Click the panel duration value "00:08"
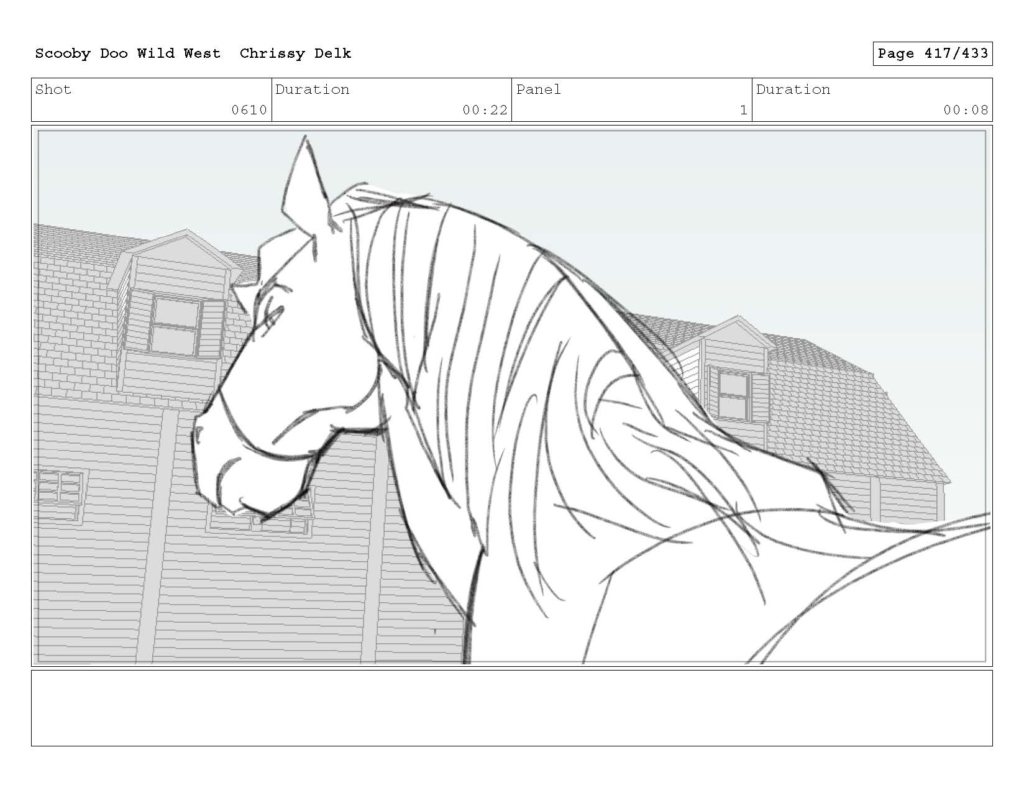The image size is (1024, 793). pyautogui.click(x=965, y=110)
